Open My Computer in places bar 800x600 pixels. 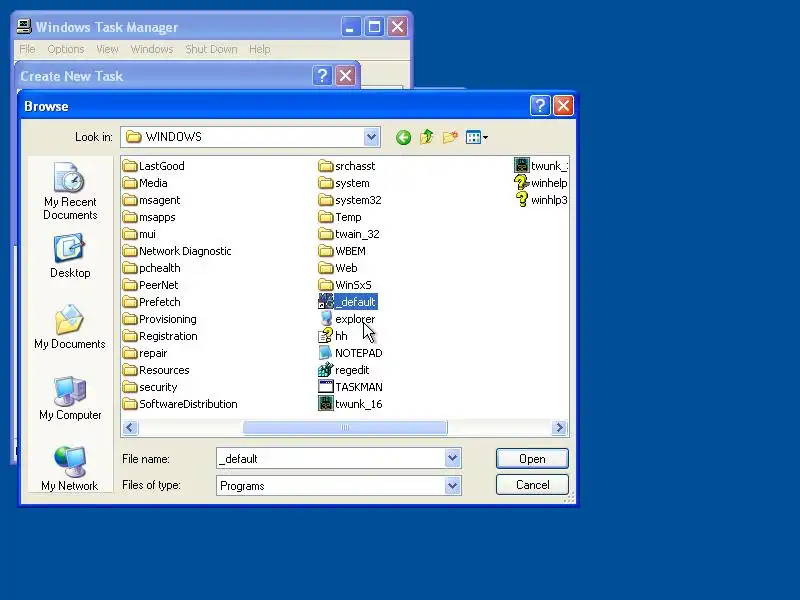(x=70, y=398)
